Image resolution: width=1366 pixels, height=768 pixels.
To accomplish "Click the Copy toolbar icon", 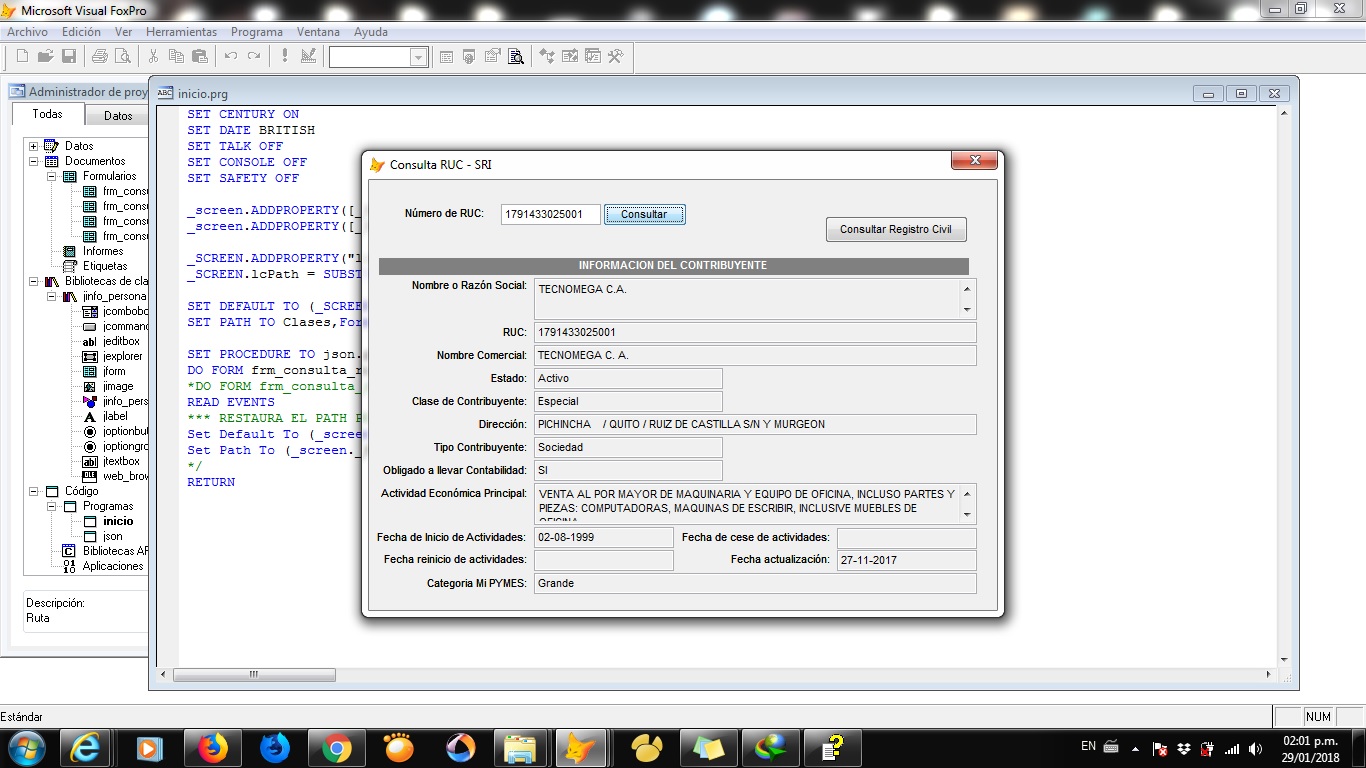I will (176, 56).
